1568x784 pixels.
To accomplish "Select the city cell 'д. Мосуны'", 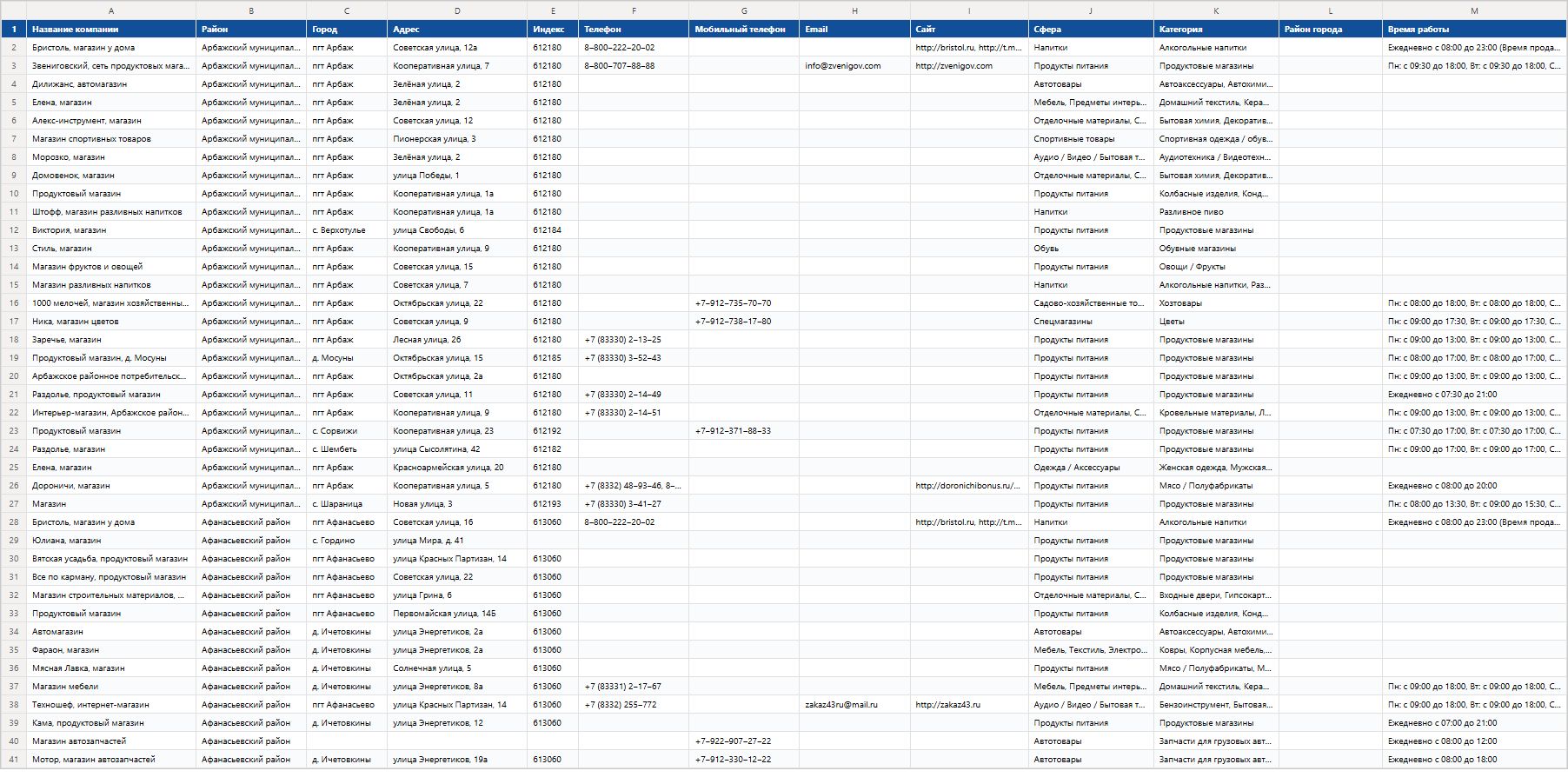I will point(347,358).
